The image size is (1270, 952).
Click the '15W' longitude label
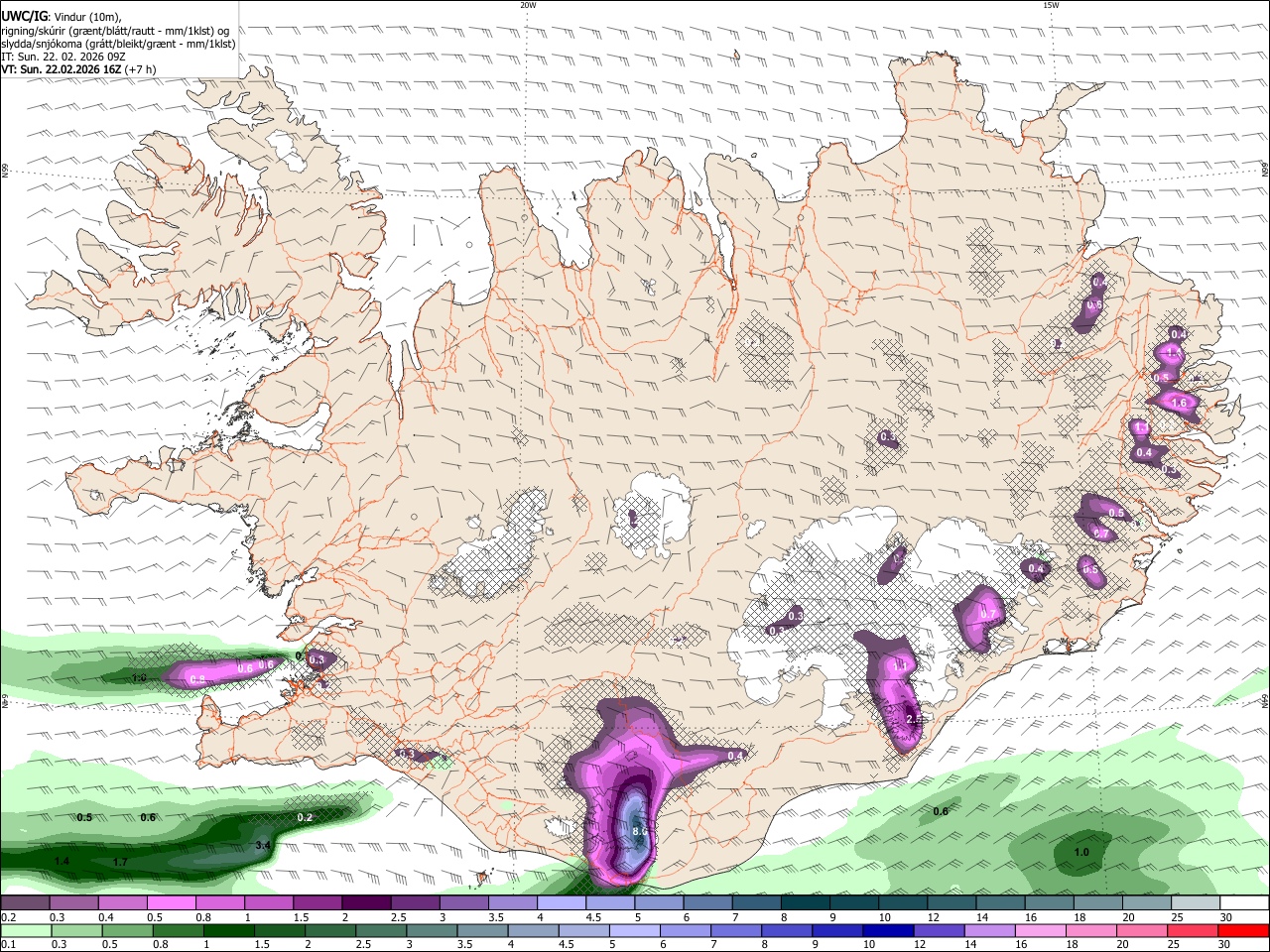coord(1051,5)
